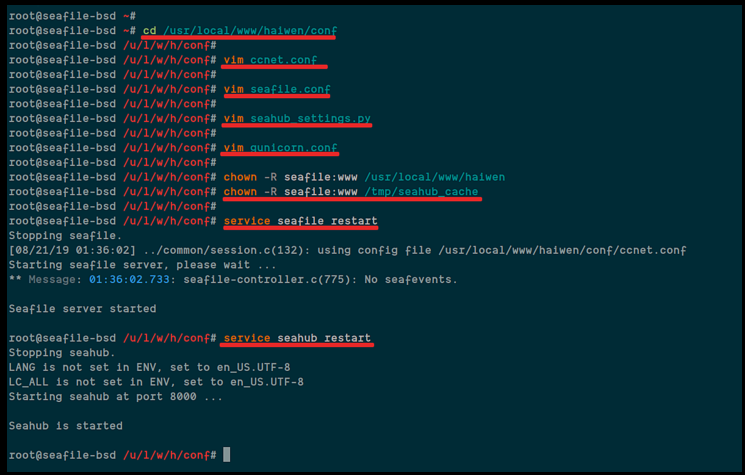Click the /usr/local/www/haiwen path in the chown command
The width and height of the screenshot is (745, 475).
coord(435,177)
